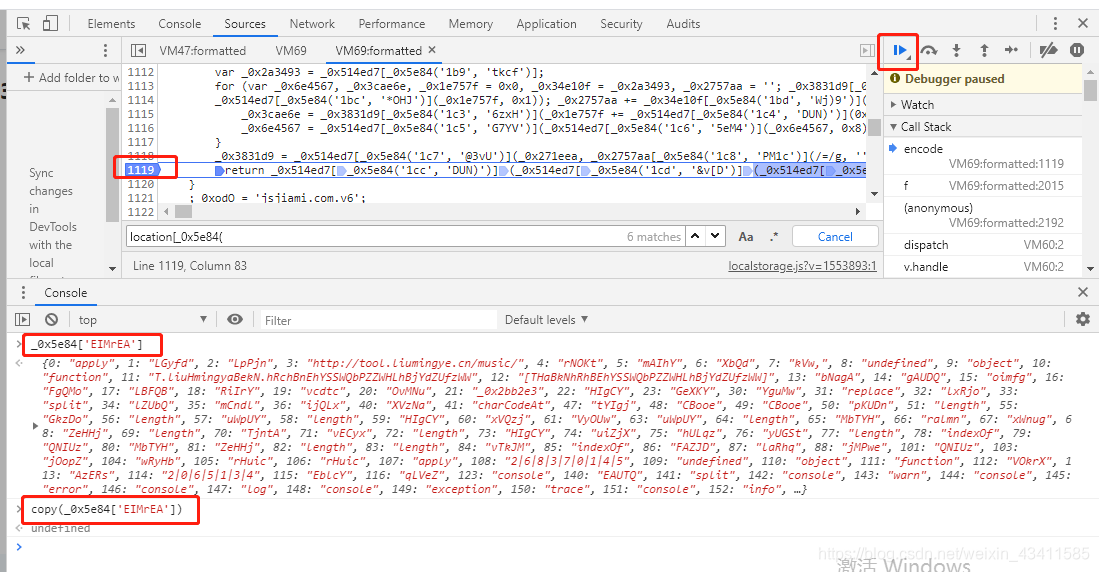The image size is (1099, 572).
Task: Close the VM69:formatted tab
Action: (432, 50)
